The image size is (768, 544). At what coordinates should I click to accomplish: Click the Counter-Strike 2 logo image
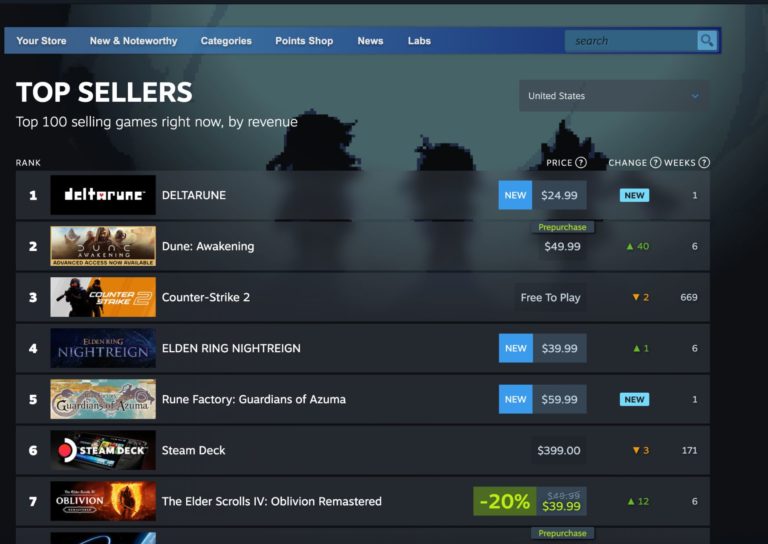tap(103, 297)
